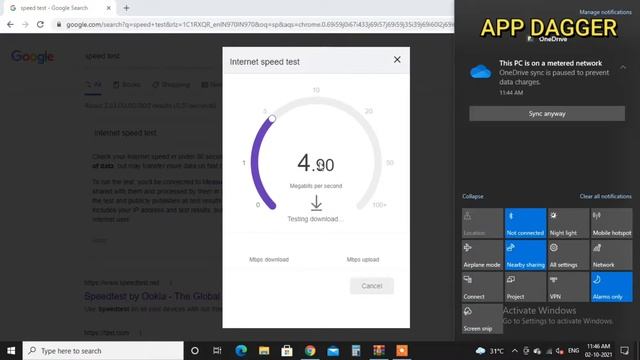Open Microsoft Store from taskbar
640x360 pixels.
287,351
